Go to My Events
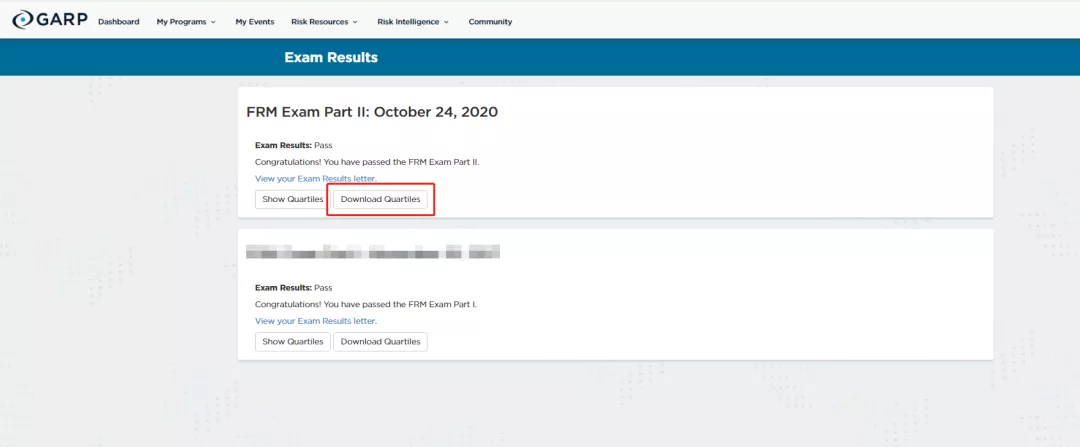This screenshot has height=447, width=1080. tap(254, 22)
